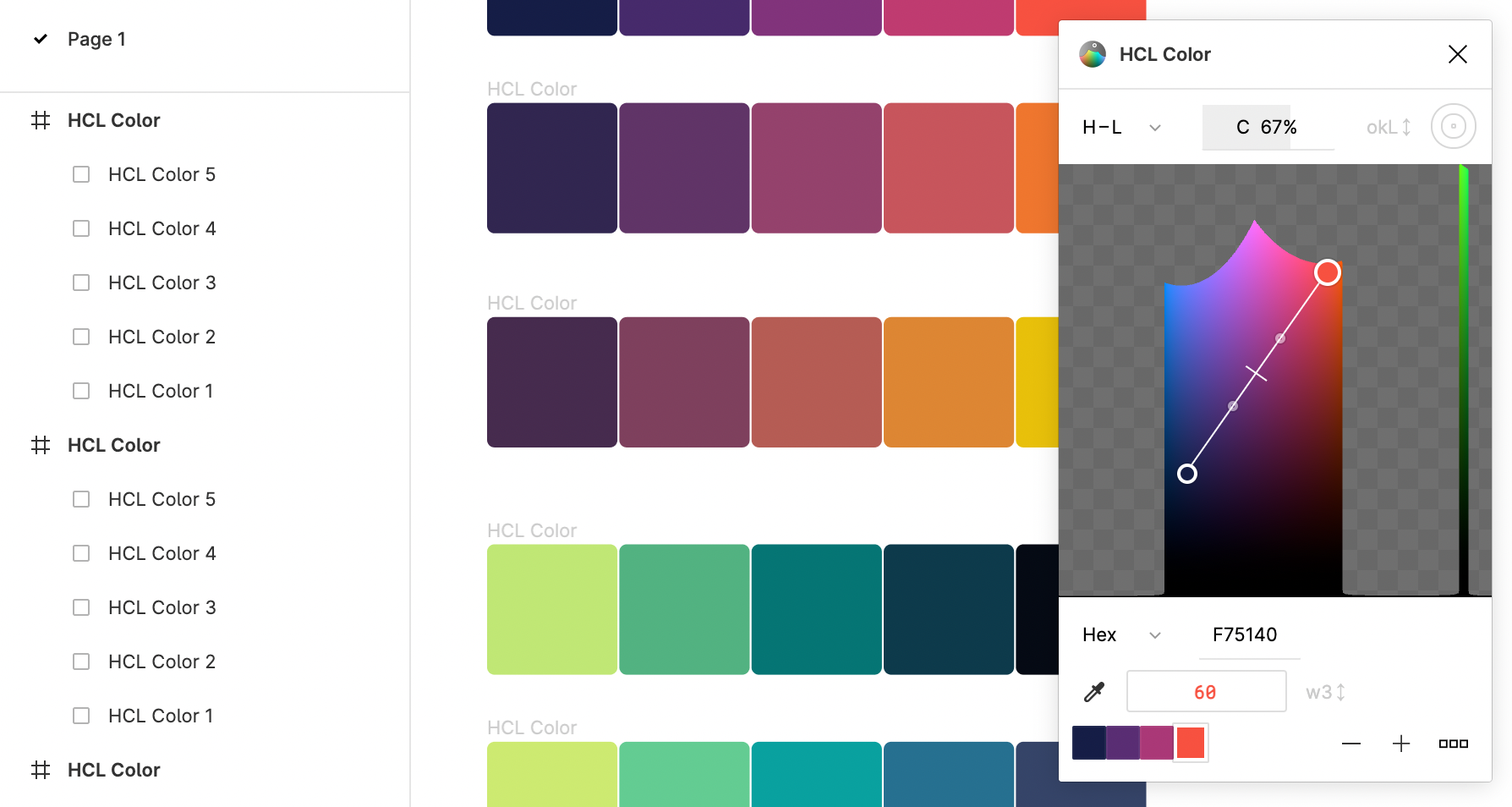This screenshot has height=807, width=1512.
Task: Click the plus icon to add swatch
Action: (x=1401, y=744)
